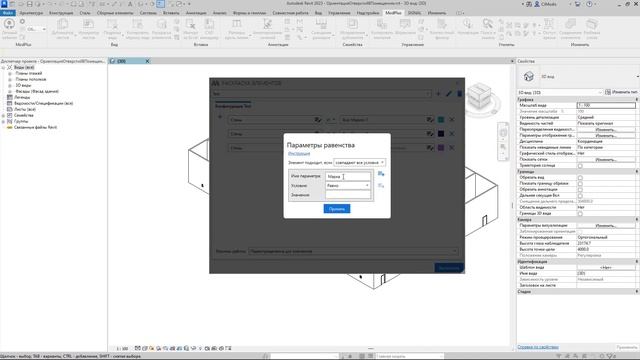The width and height of the screenshot is (640, 360).
Task: Open the configuration name dropdown in main dialog
Action: click(x=321, y=94)
